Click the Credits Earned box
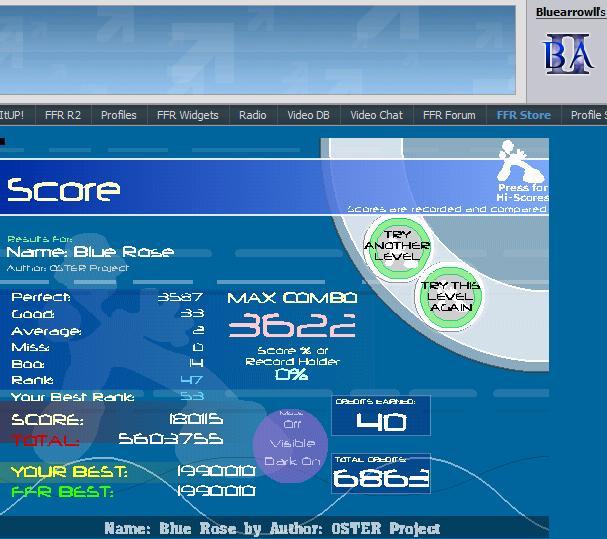 381,416
